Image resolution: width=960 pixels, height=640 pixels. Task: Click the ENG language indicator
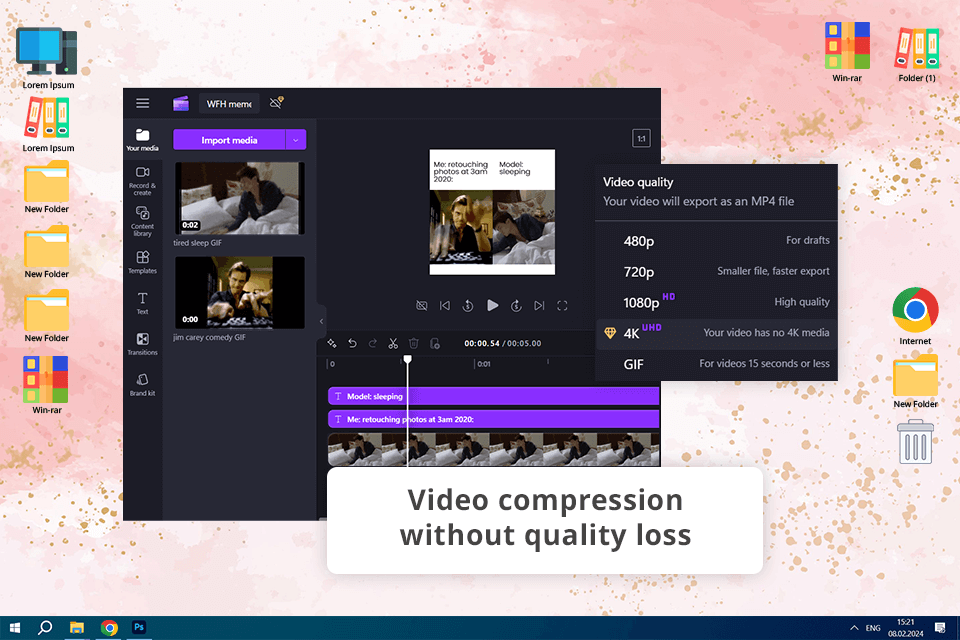[x=873, y=628]
